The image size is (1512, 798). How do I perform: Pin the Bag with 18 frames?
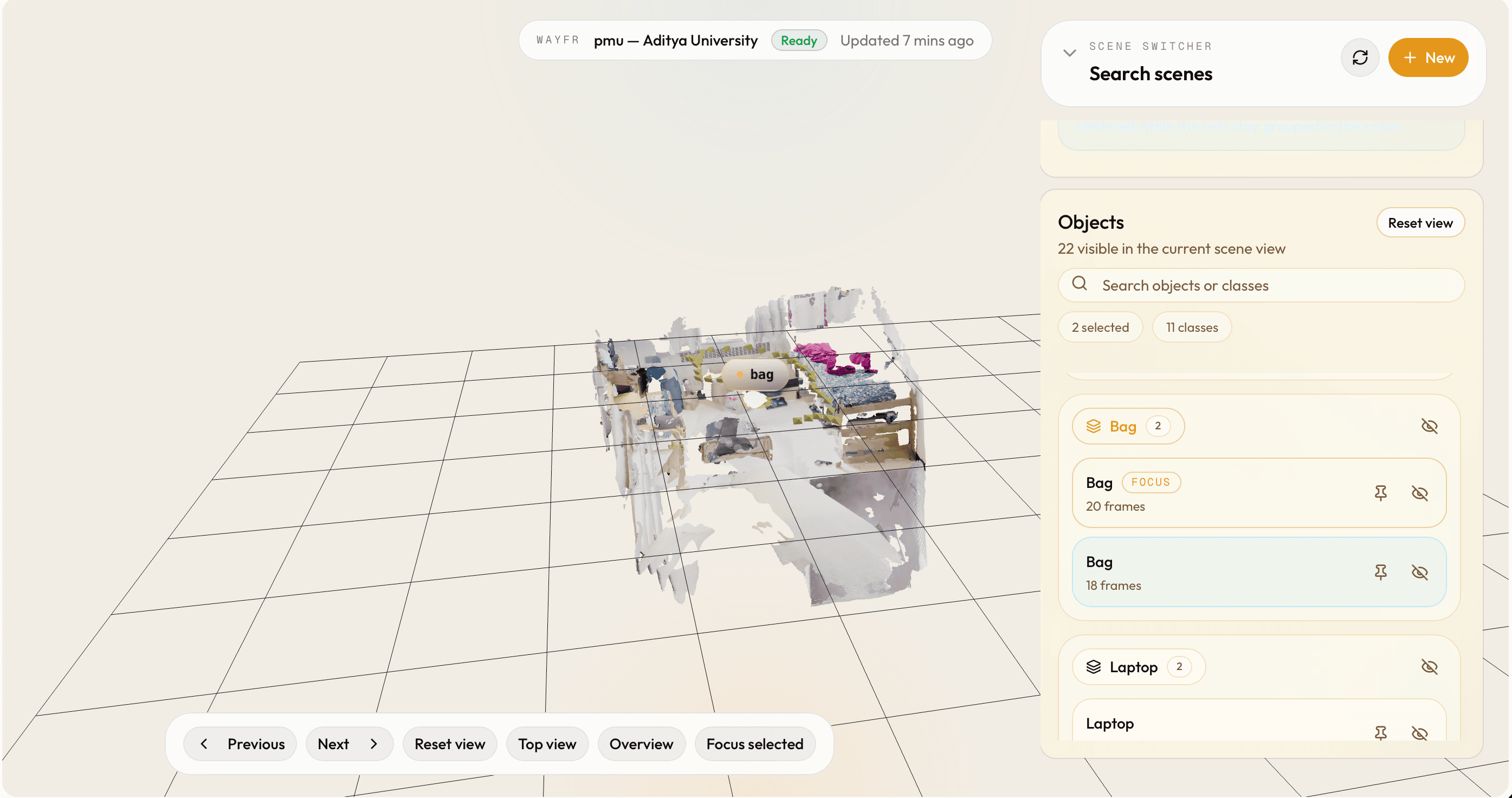point(1380,572)
